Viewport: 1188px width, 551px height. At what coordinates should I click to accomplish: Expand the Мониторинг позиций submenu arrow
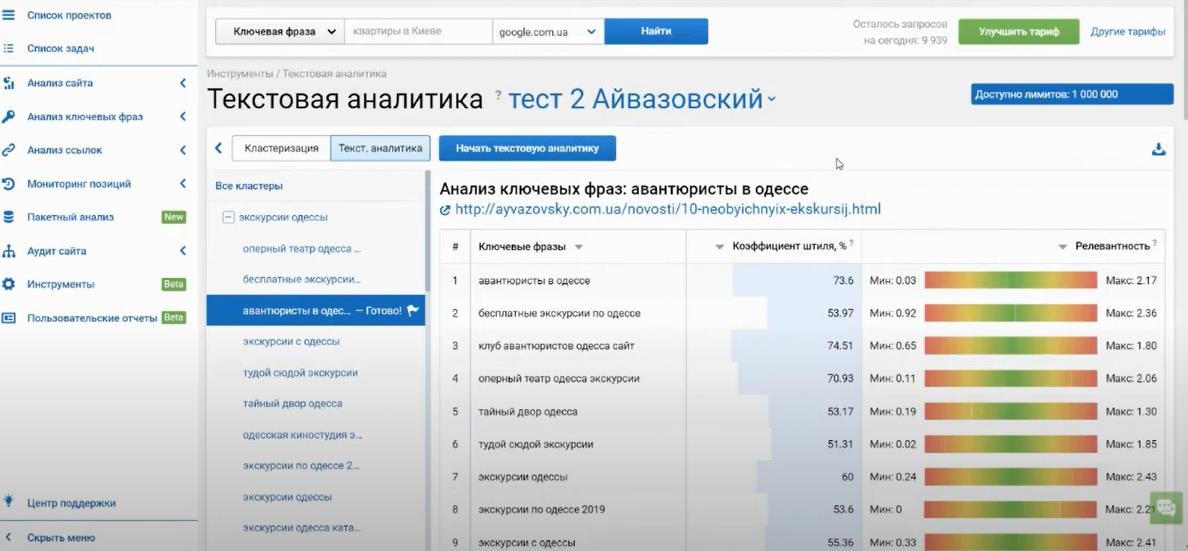(183, 183)
